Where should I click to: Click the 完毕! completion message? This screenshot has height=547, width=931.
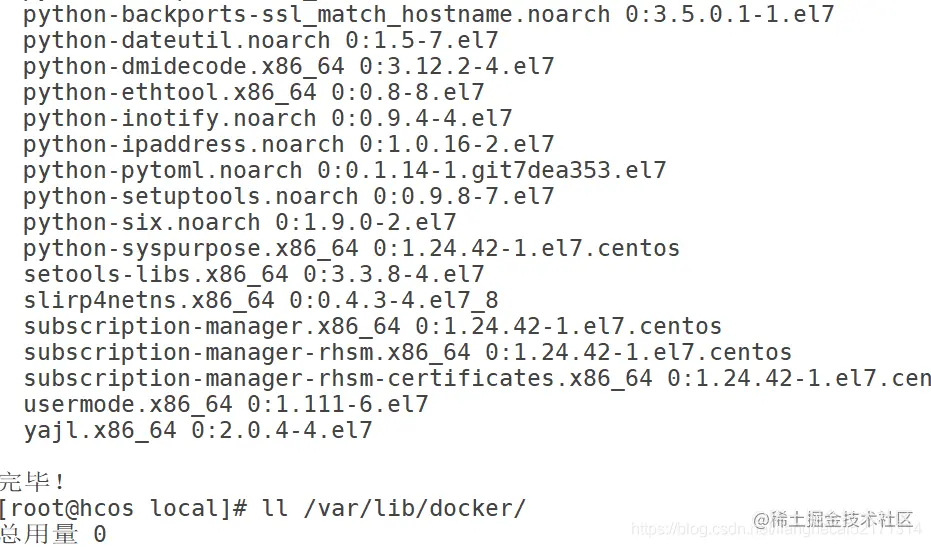coord(33,482)
